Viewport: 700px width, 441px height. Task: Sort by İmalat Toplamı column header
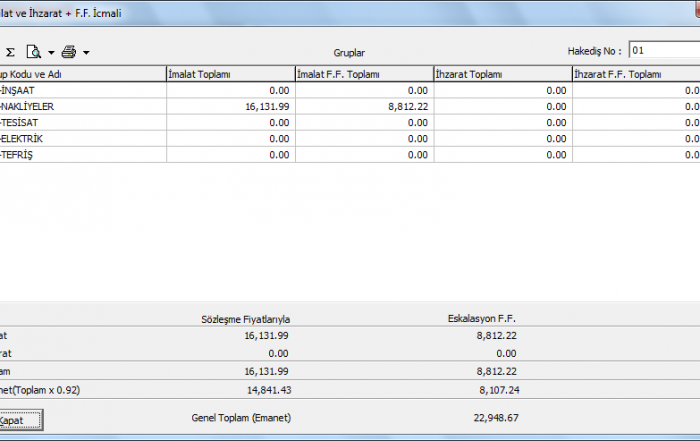pos(229,74)
